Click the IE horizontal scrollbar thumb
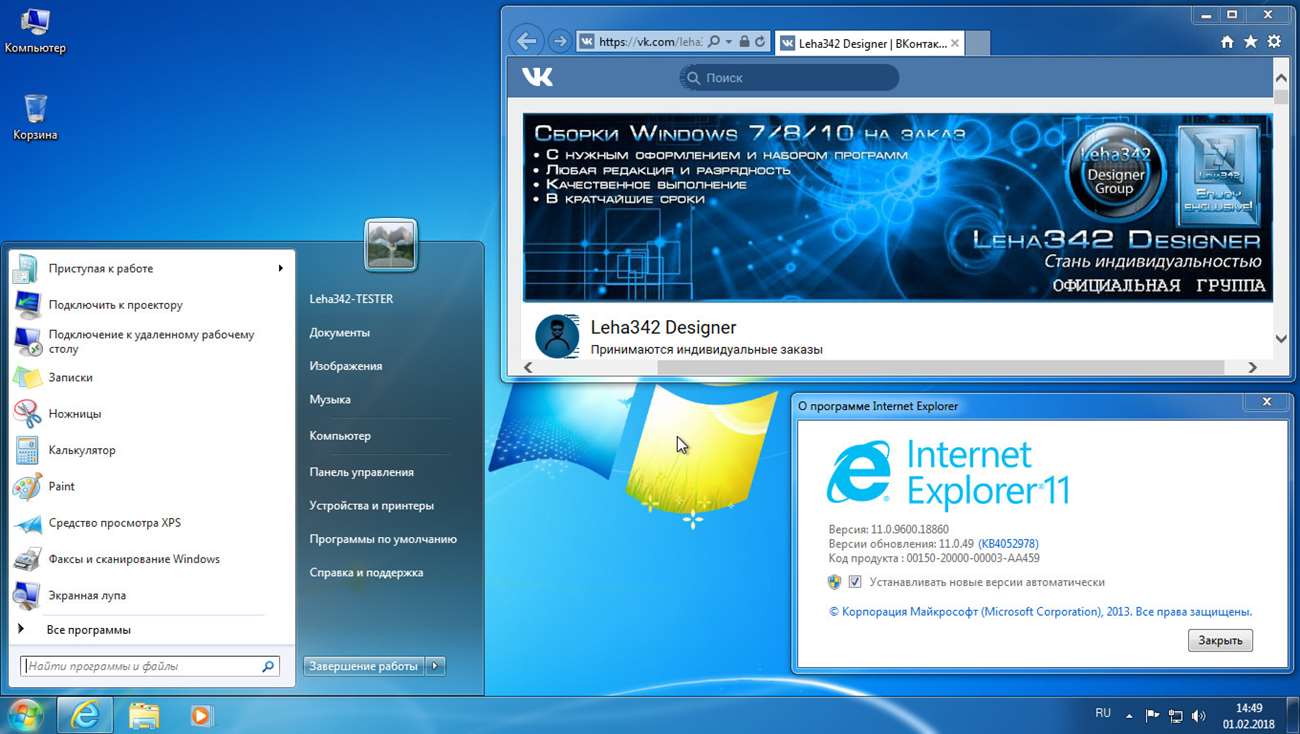This screenshot has width=1300, height=734. click(940, 367)
